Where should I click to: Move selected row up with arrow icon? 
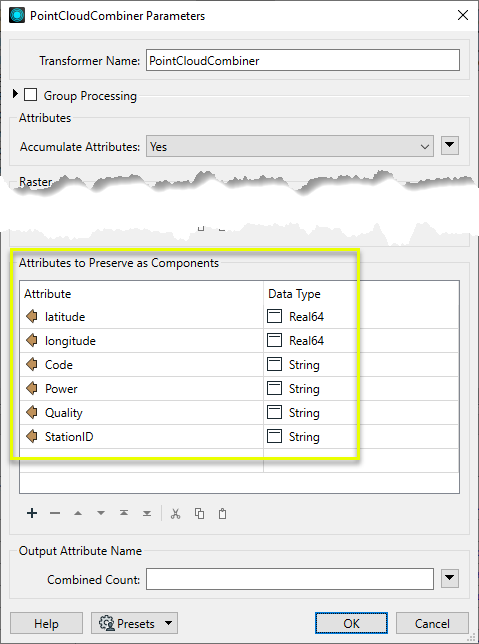pyautogui.click(x=78, y=513)
